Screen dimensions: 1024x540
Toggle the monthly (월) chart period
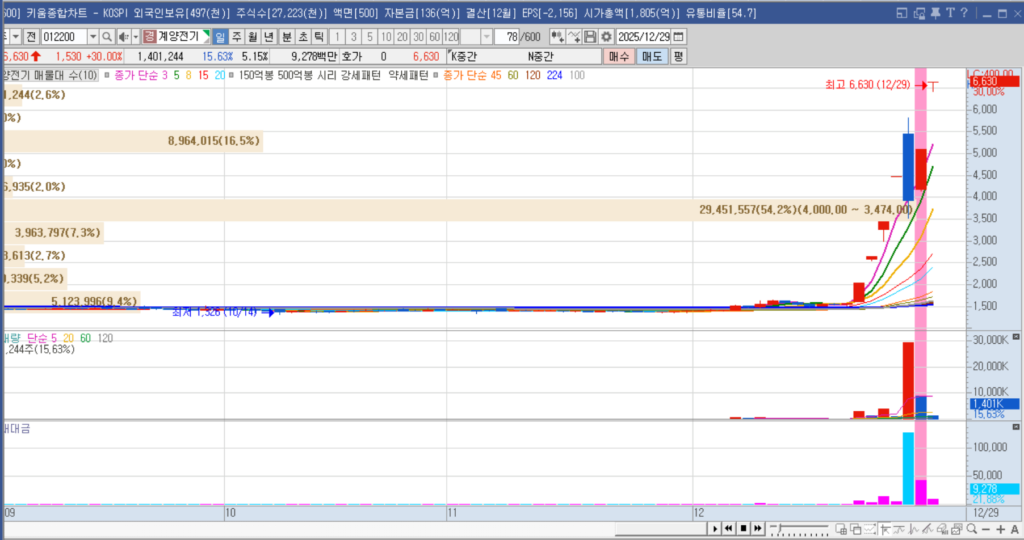254,37
